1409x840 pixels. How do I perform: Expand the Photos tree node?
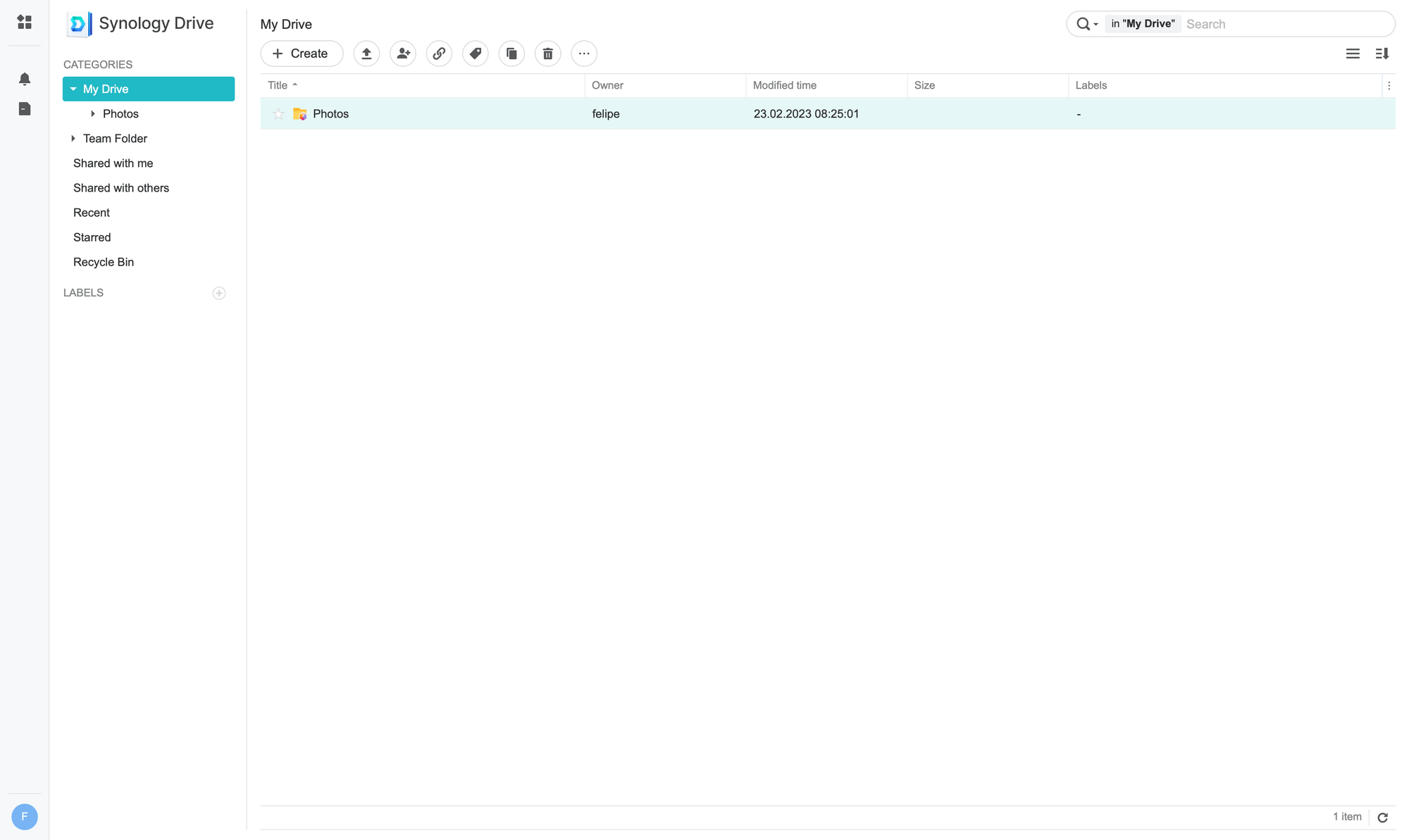(93, 114)
